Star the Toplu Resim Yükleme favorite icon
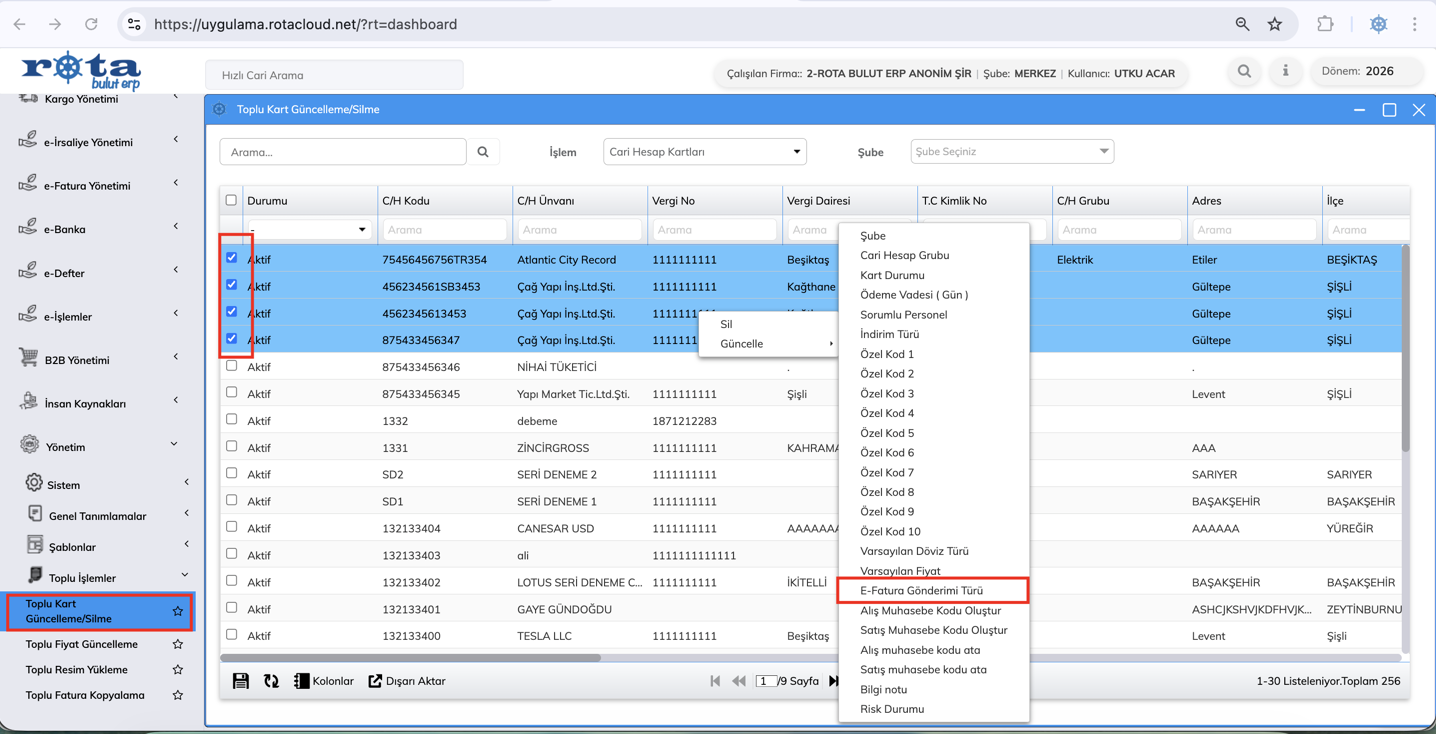Image resolution: width=1436 pixels, height=734 pixels. point(178,670)
